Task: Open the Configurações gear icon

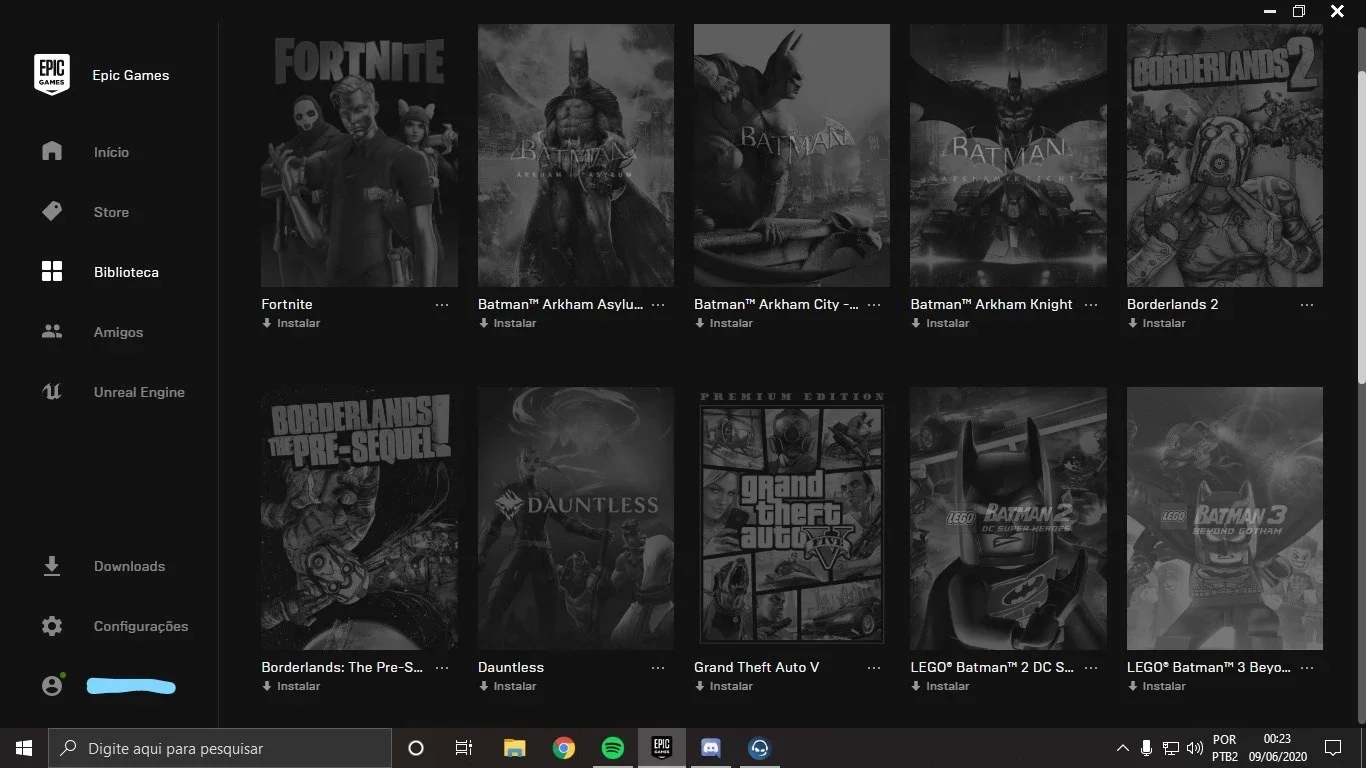Action: (x=52, y=626)
